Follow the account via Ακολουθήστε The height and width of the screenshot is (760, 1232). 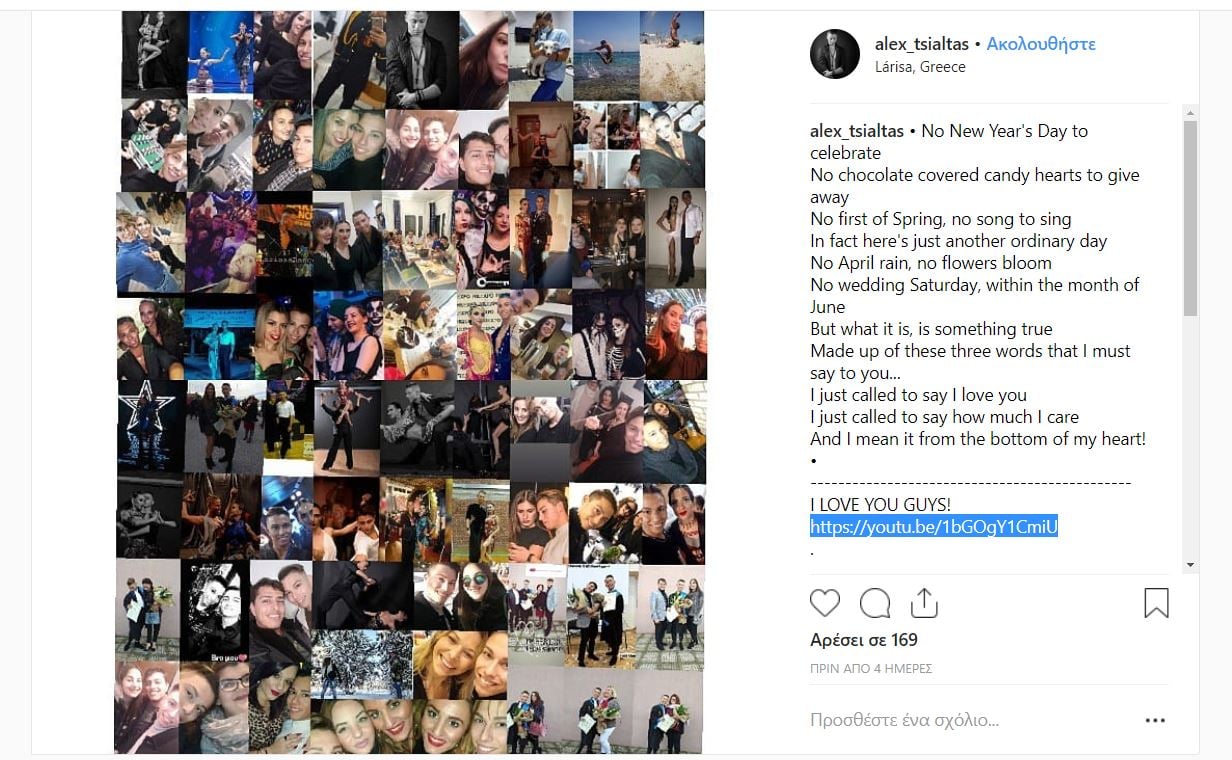click(1041, 44)
